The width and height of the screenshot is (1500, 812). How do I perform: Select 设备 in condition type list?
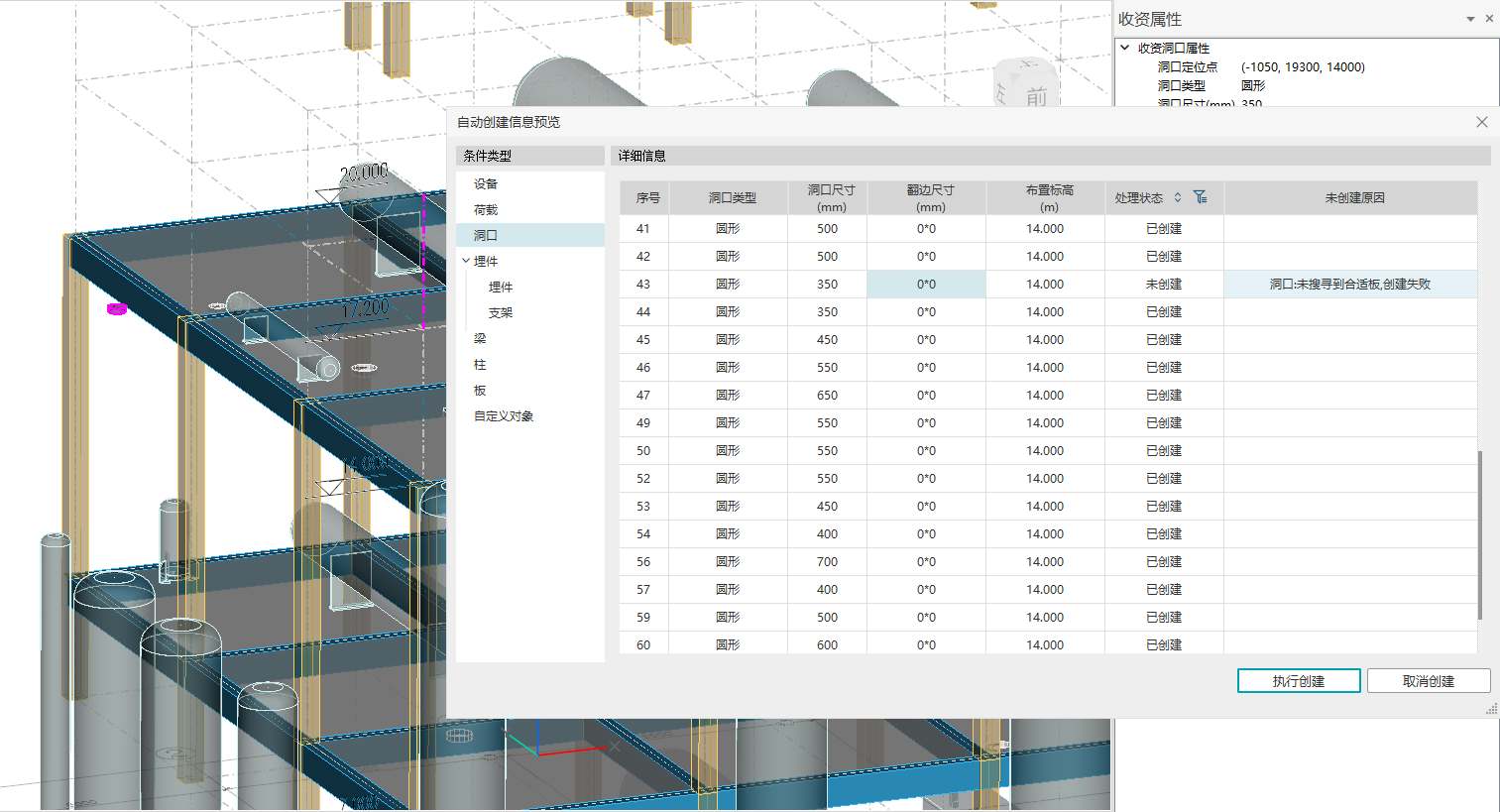486,184
